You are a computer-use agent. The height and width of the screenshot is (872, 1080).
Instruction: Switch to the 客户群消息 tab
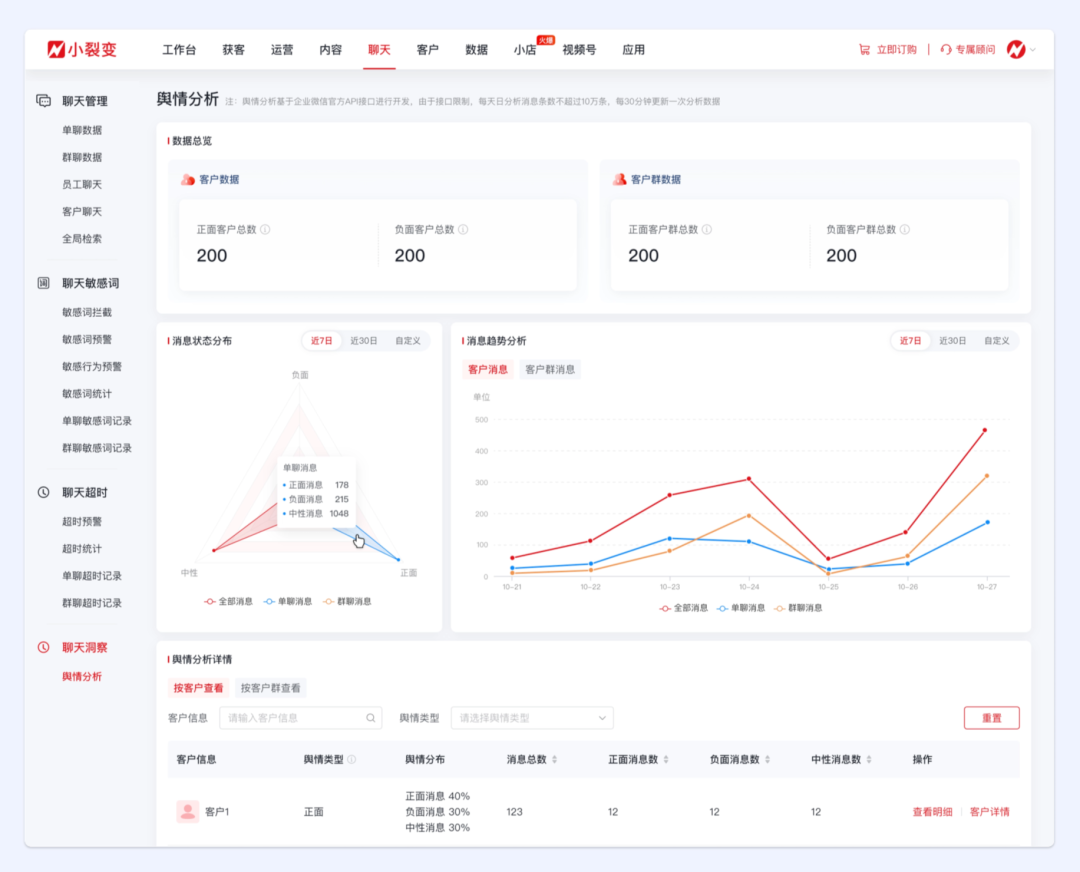click(x=550, y=369)
